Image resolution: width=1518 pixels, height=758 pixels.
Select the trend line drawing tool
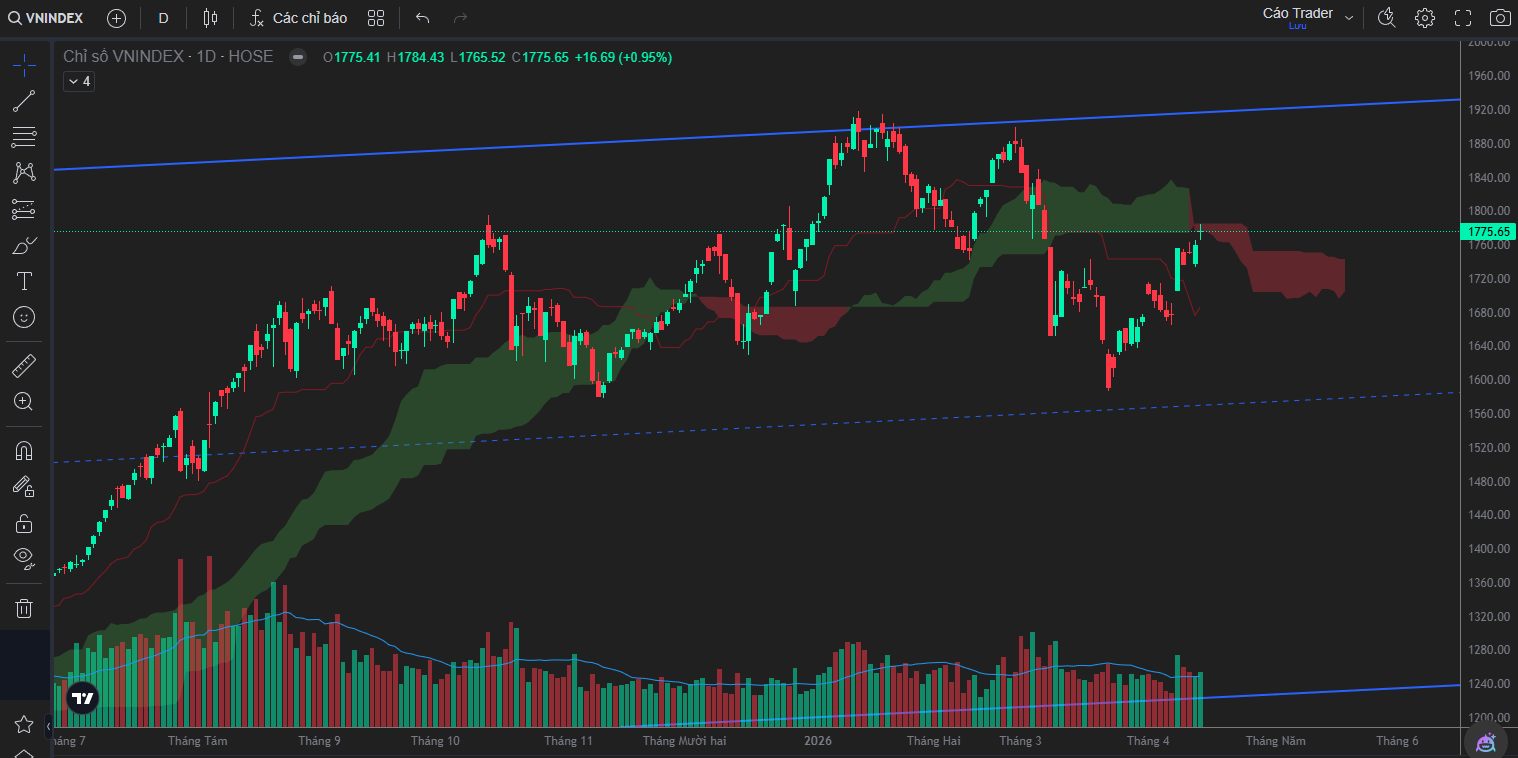24,101
